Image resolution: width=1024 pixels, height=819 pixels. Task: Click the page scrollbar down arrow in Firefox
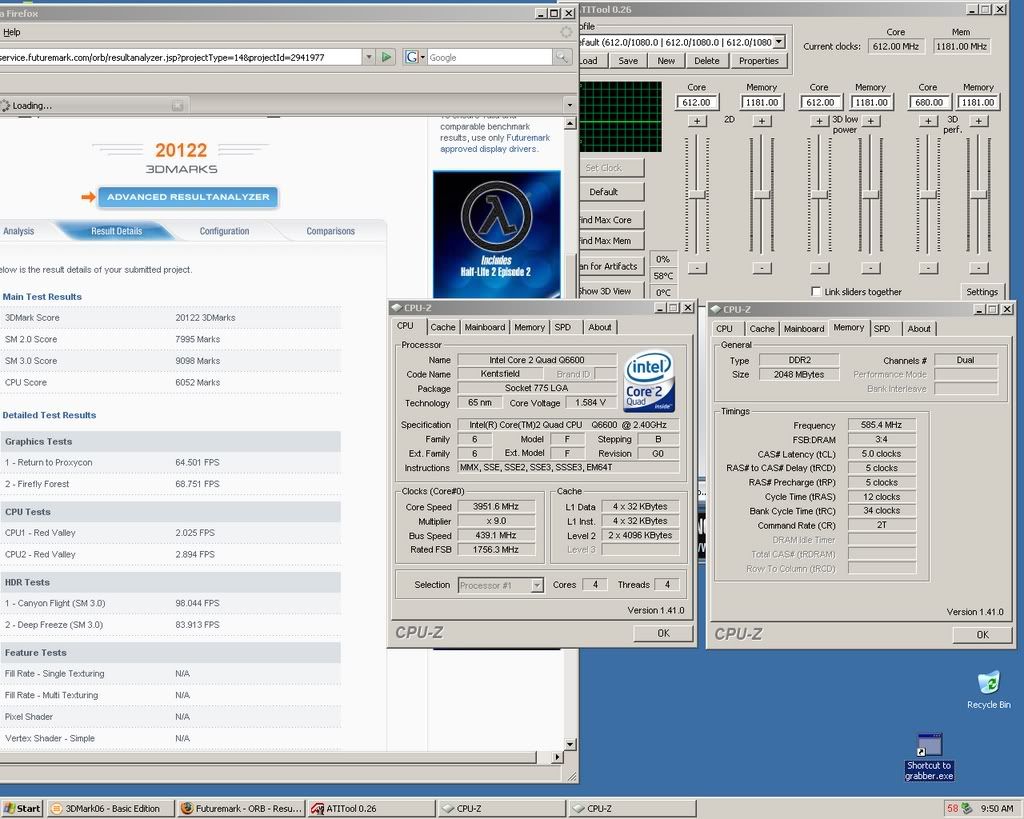coord(569,744)
